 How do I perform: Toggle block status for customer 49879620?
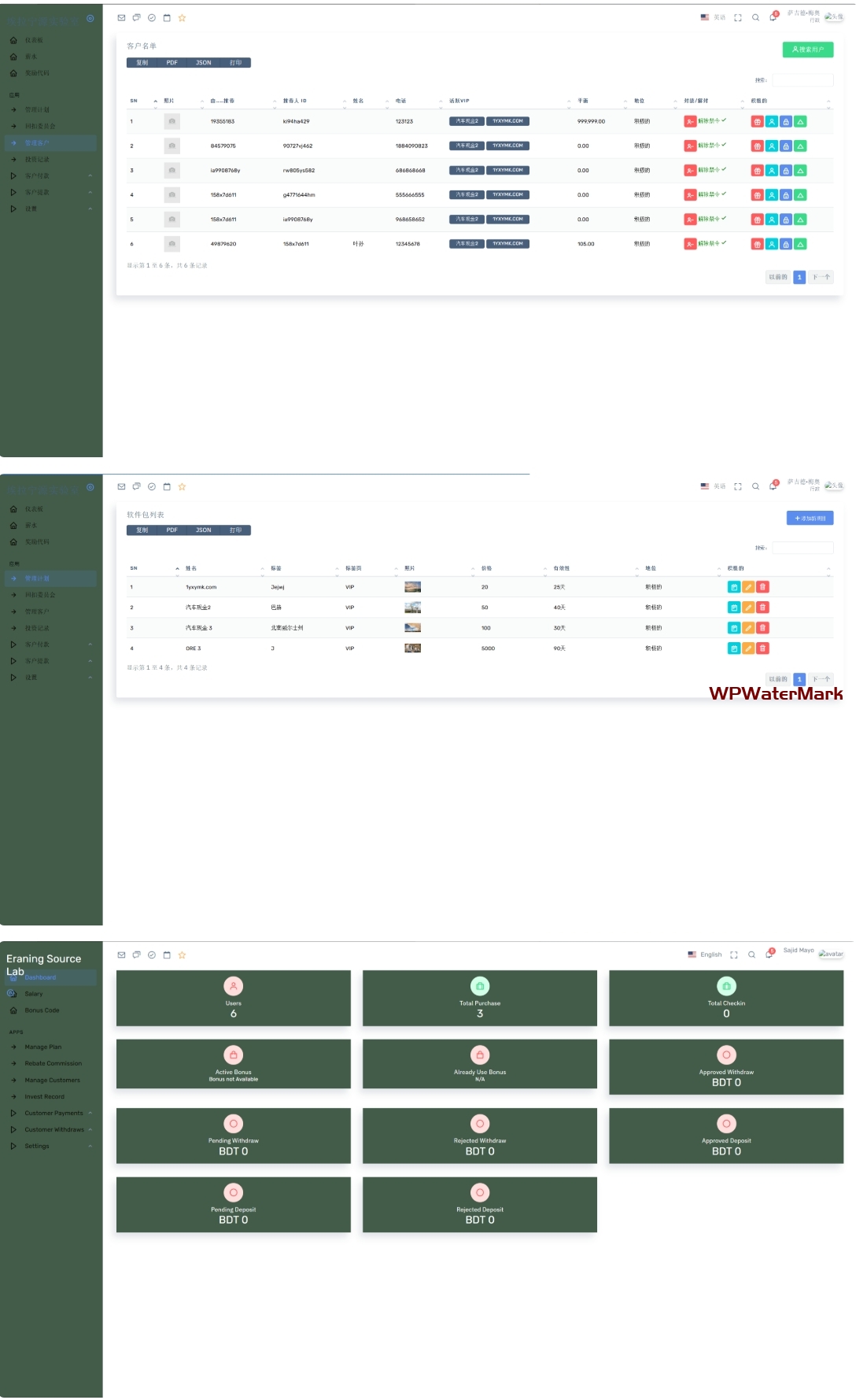coord(690,244)
